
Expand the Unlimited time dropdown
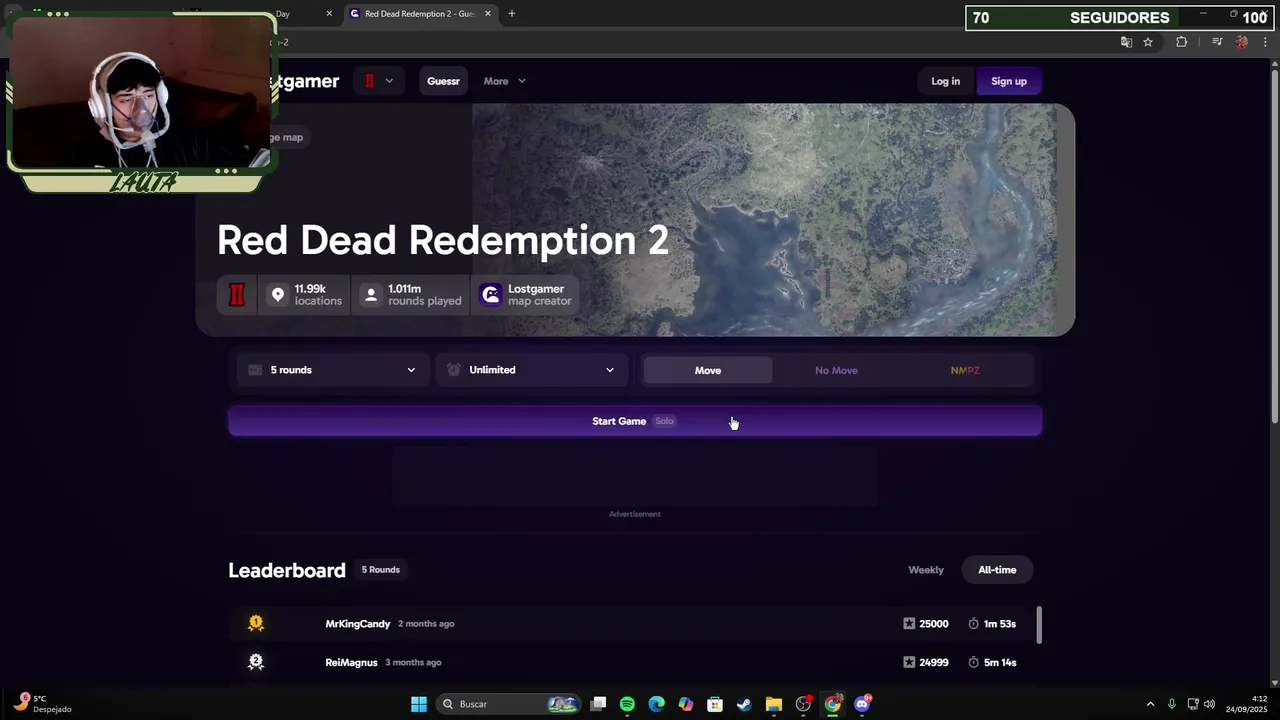(x=531, y=370)
